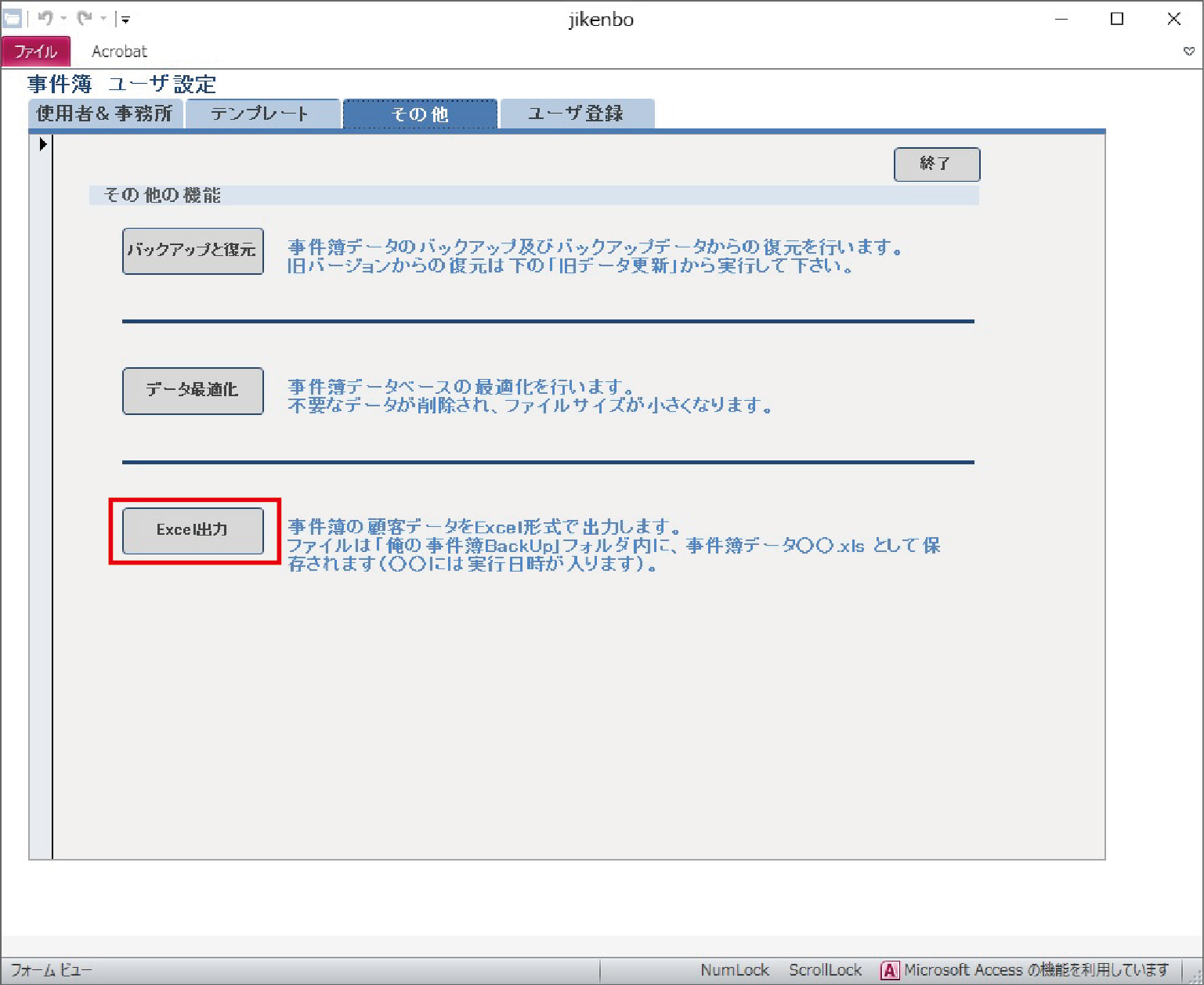Open the Redo history dropdown arrow
This screenshot has width=1204, height=985.
coord(103,19)
